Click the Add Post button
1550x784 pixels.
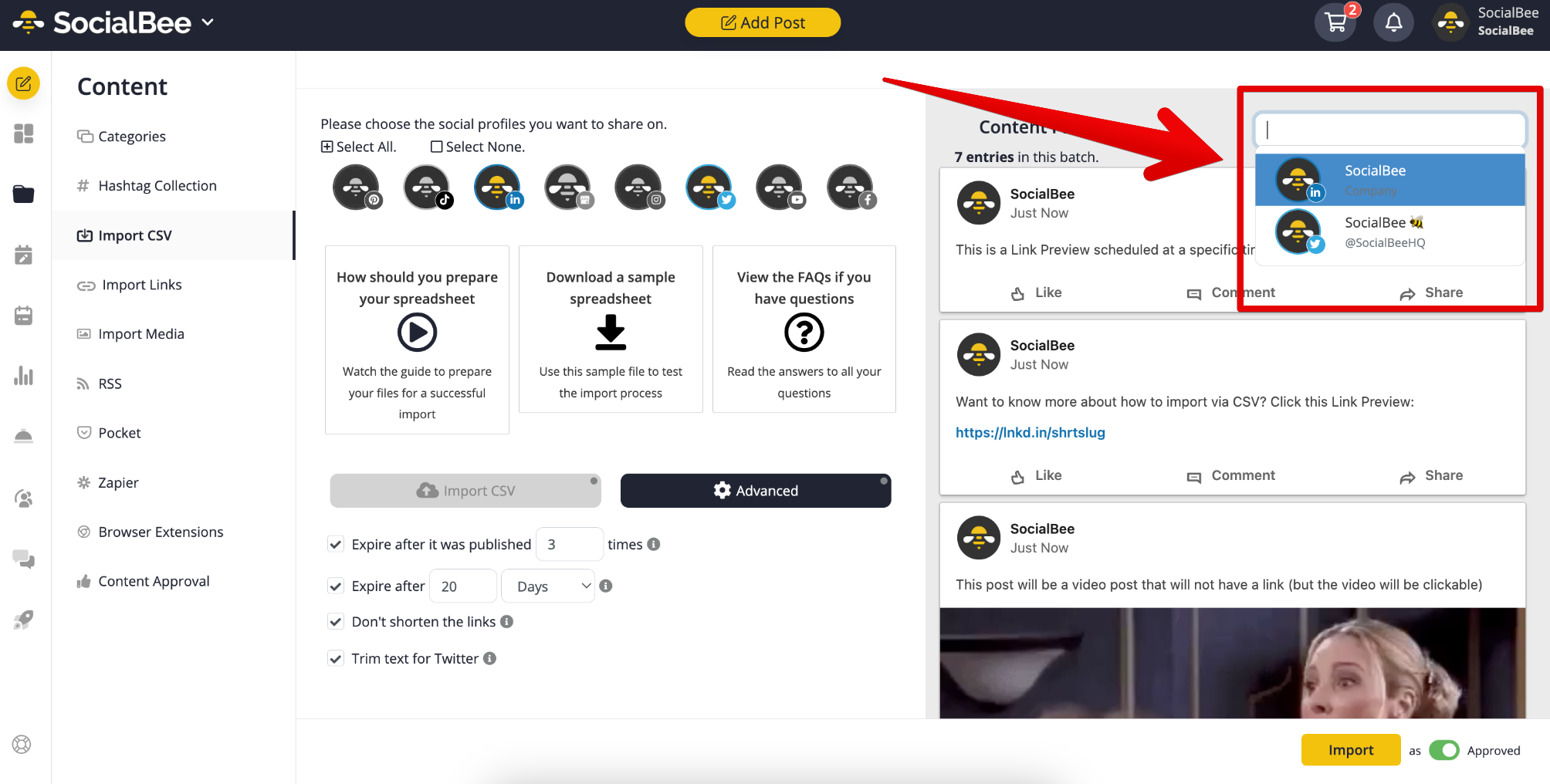763,22
